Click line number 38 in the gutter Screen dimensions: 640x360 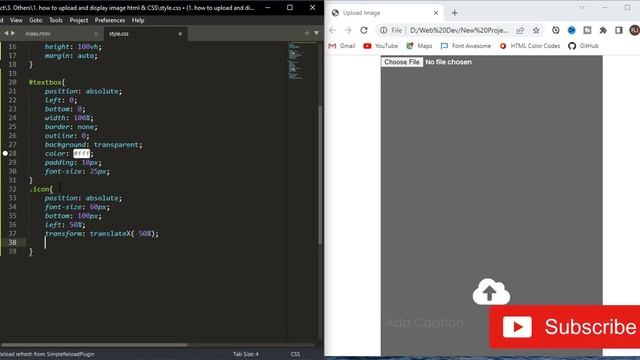12,242
